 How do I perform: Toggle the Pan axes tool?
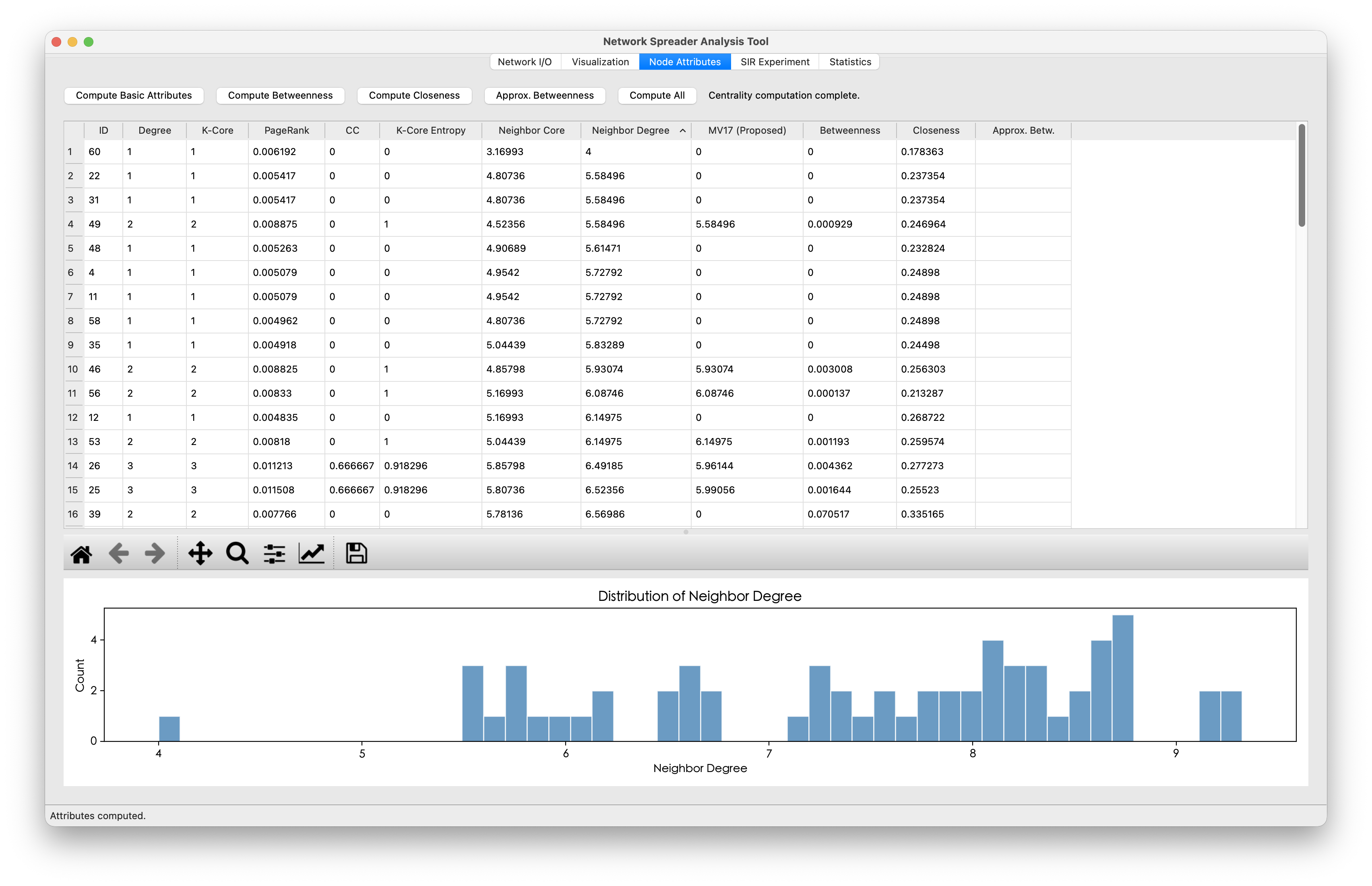click(x=200, y=554)
